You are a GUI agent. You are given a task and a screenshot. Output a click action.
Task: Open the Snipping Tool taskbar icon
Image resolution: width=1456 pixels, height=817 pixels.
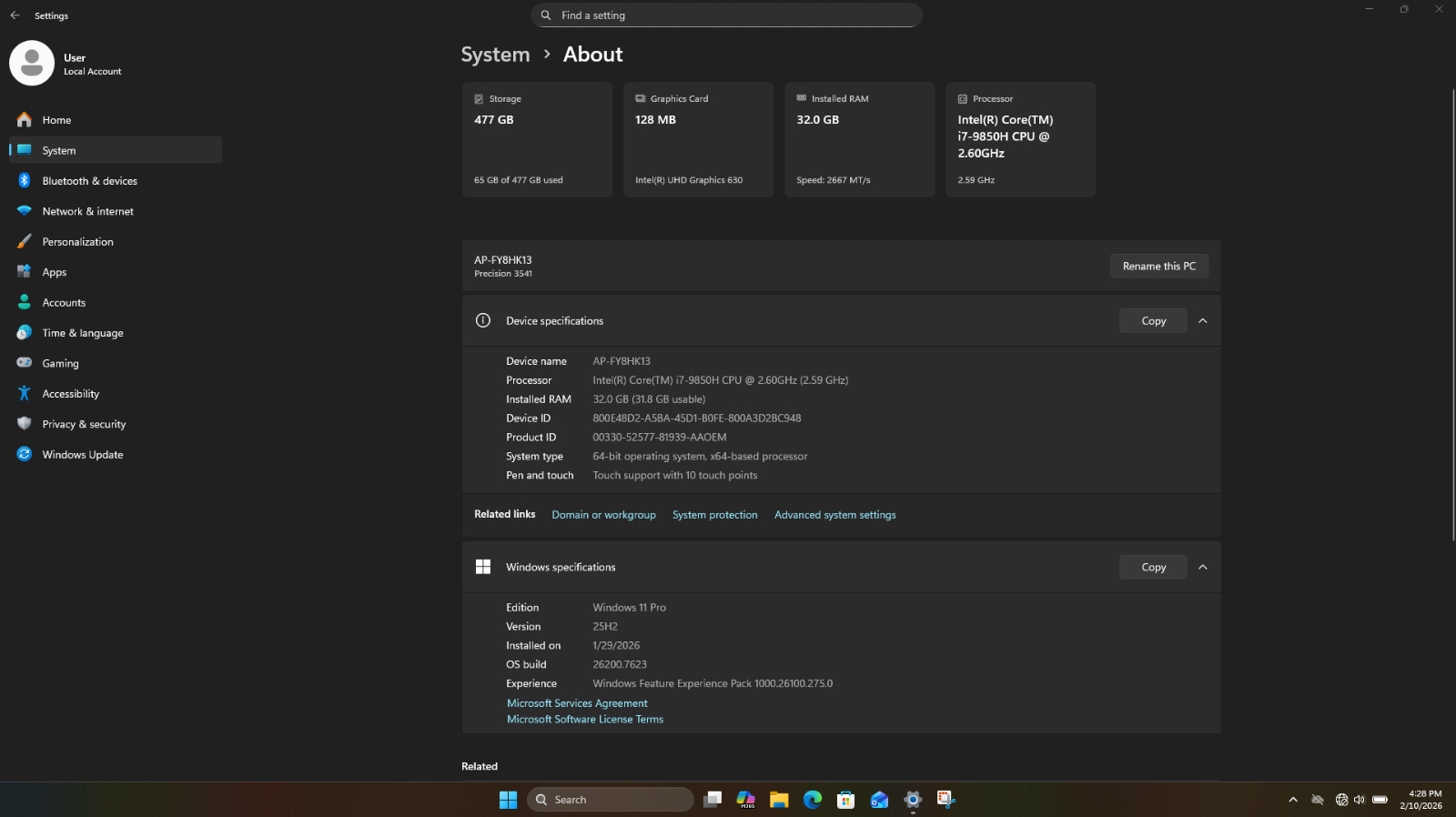946,800
